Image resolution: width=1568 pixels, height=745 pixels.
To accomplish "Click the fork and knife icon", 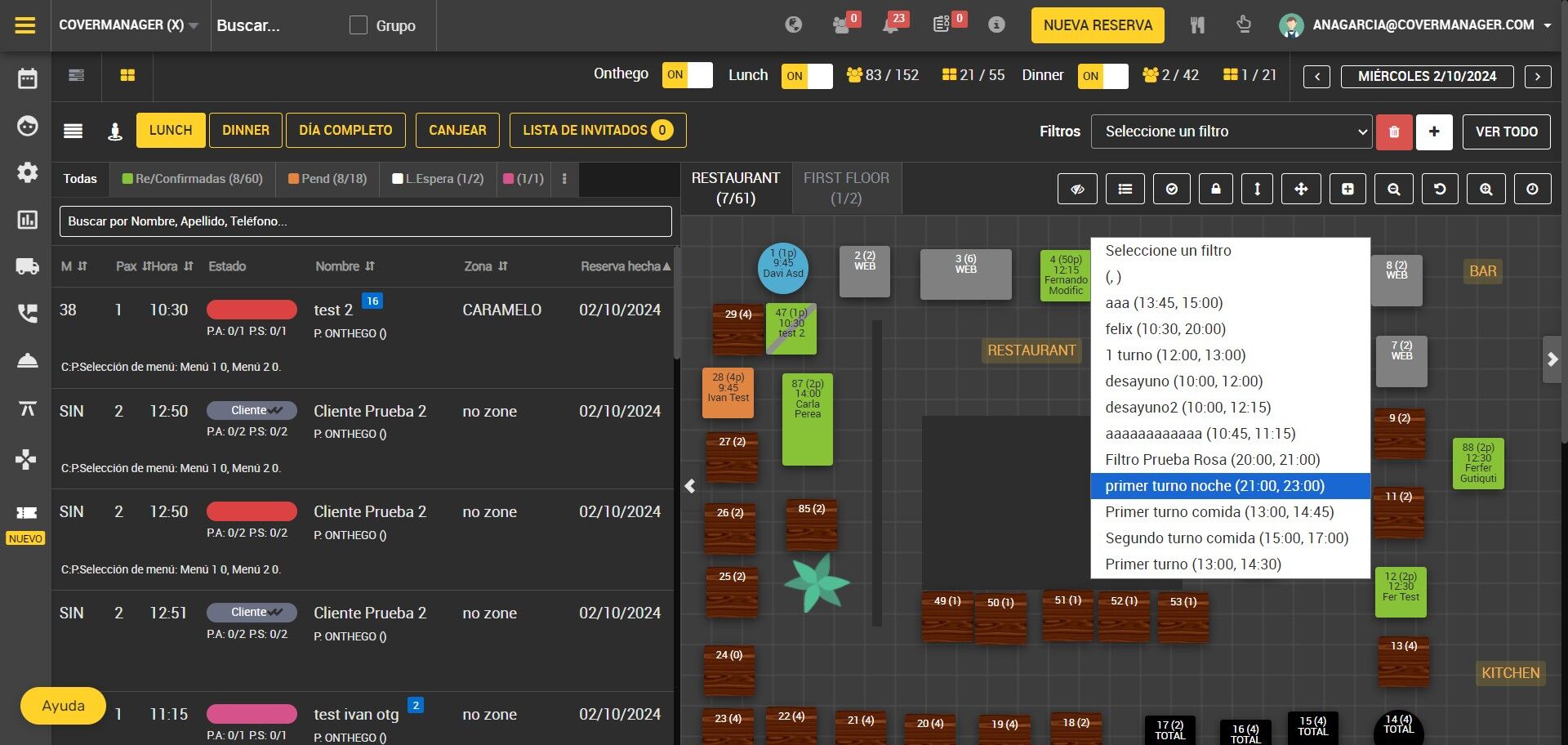I will [1197, 25].
